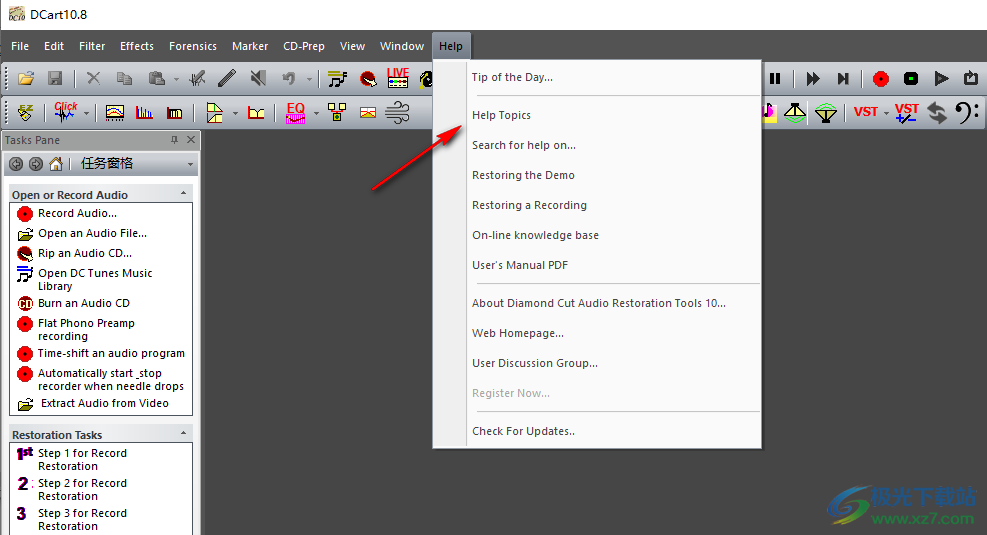Viewport: 987px width, 535px height.
Task: Click Extract Audio from Video link
Action: click(104, 403)
